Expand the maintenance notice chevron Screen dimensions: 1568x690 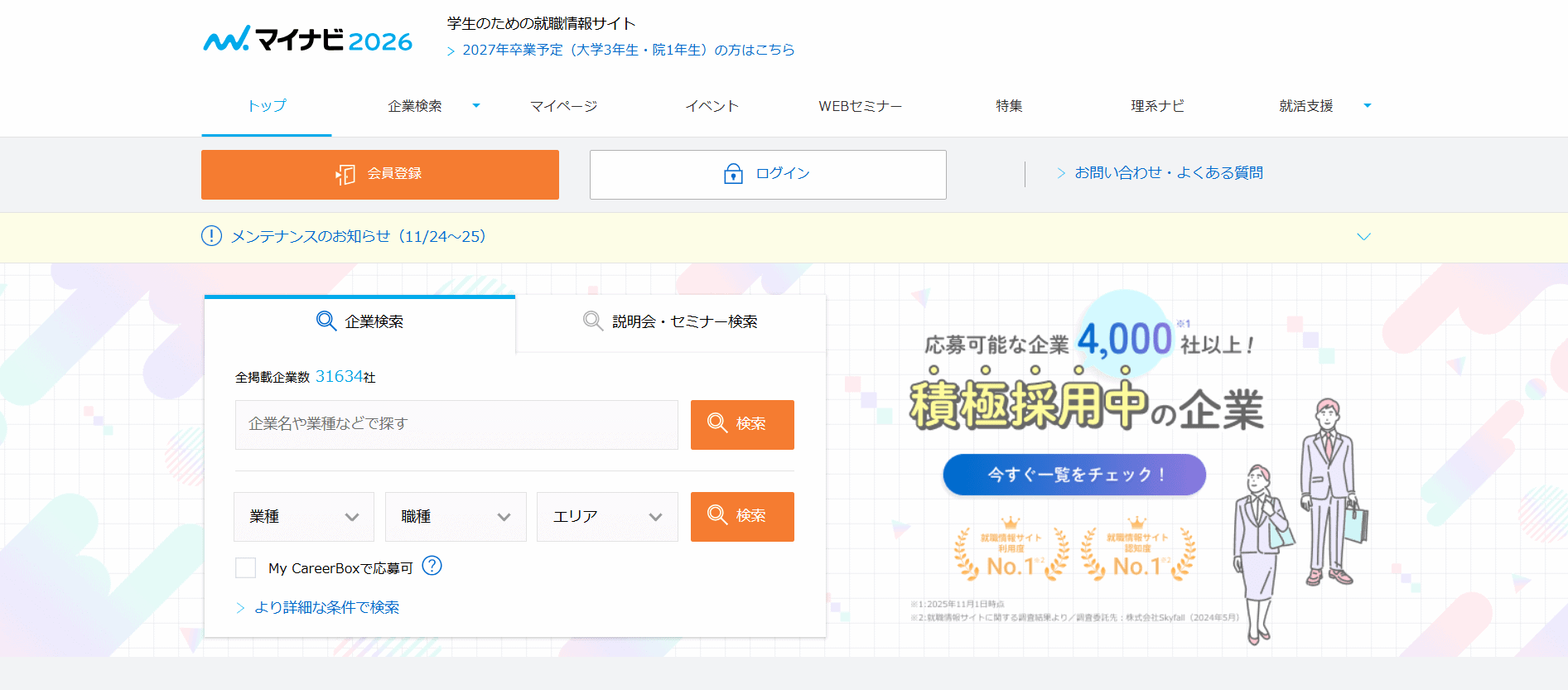click(1364, 237)
